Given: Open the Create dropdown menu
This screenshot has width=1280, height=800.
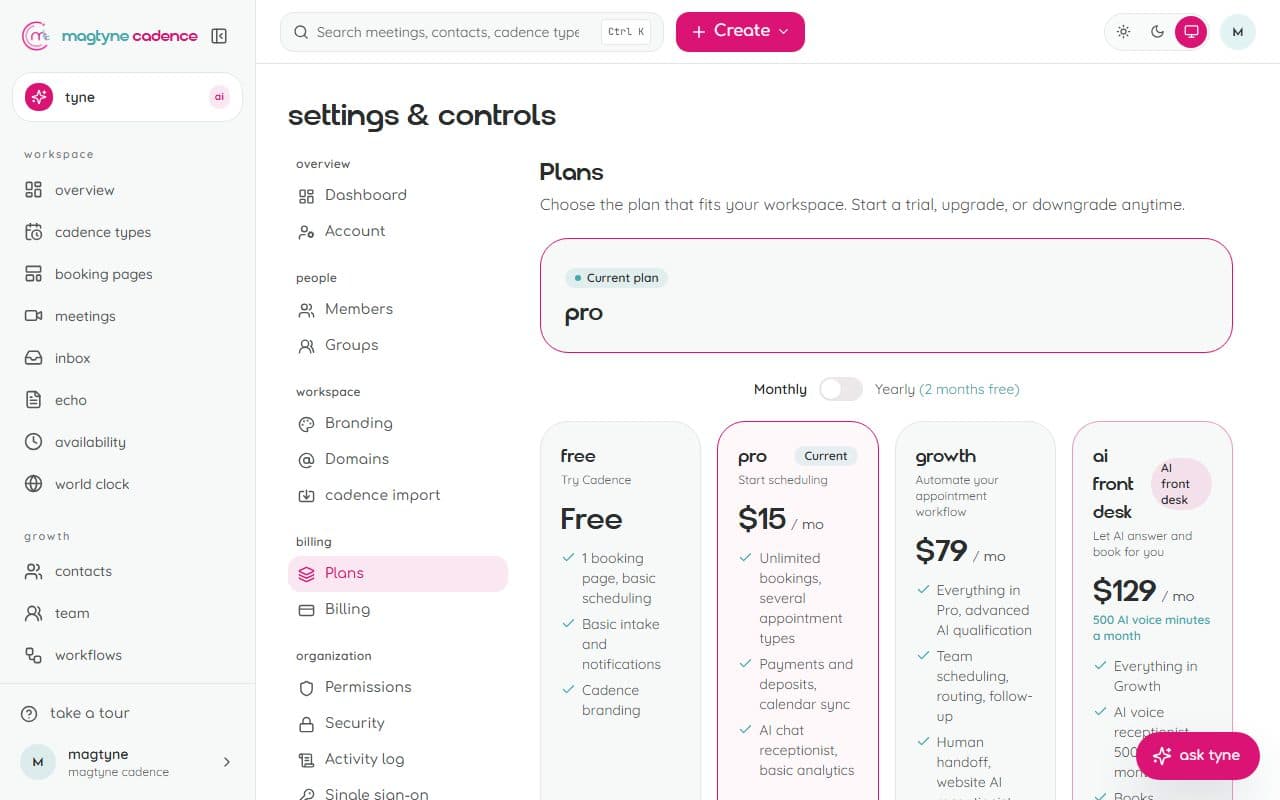Looking at the screenshot, I should [x=740, y=32].
